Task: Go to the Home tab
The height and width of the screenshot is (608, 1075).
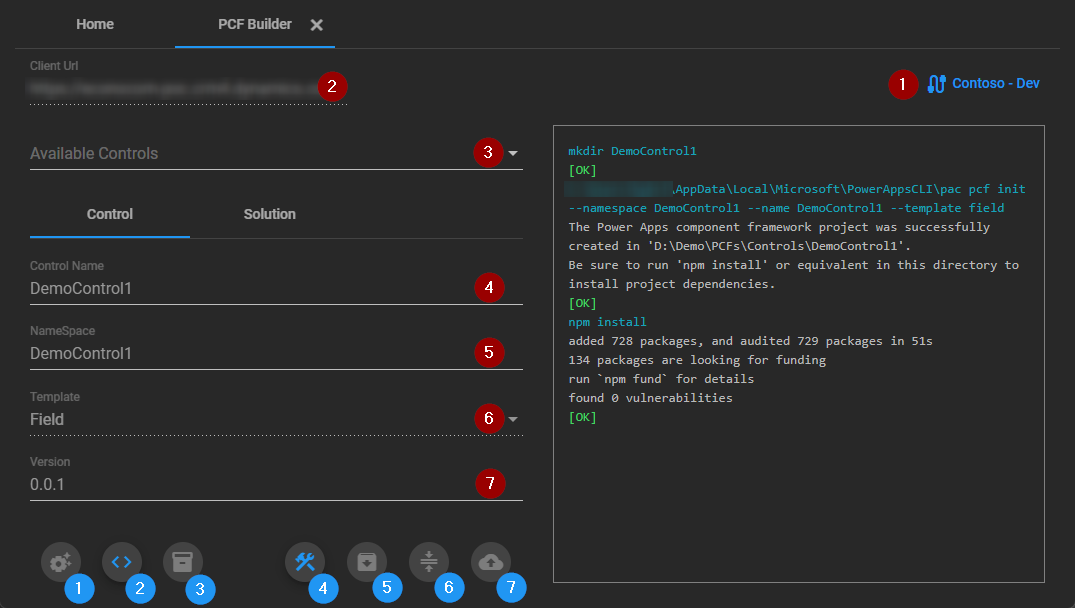Action: (x=95, y=24)
